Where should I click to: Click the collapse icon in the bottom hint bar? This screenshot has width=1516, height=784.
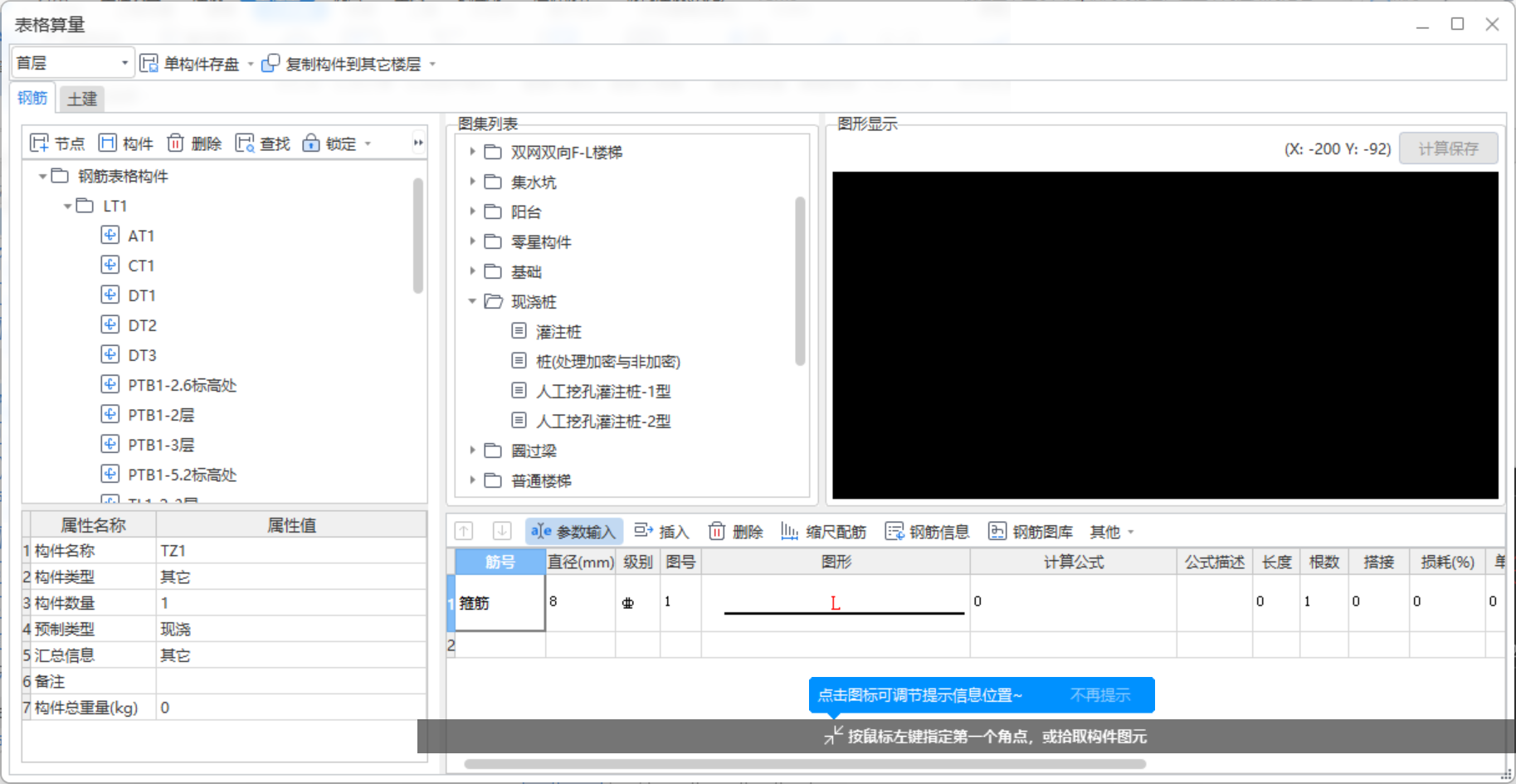(x=833, y=736)
